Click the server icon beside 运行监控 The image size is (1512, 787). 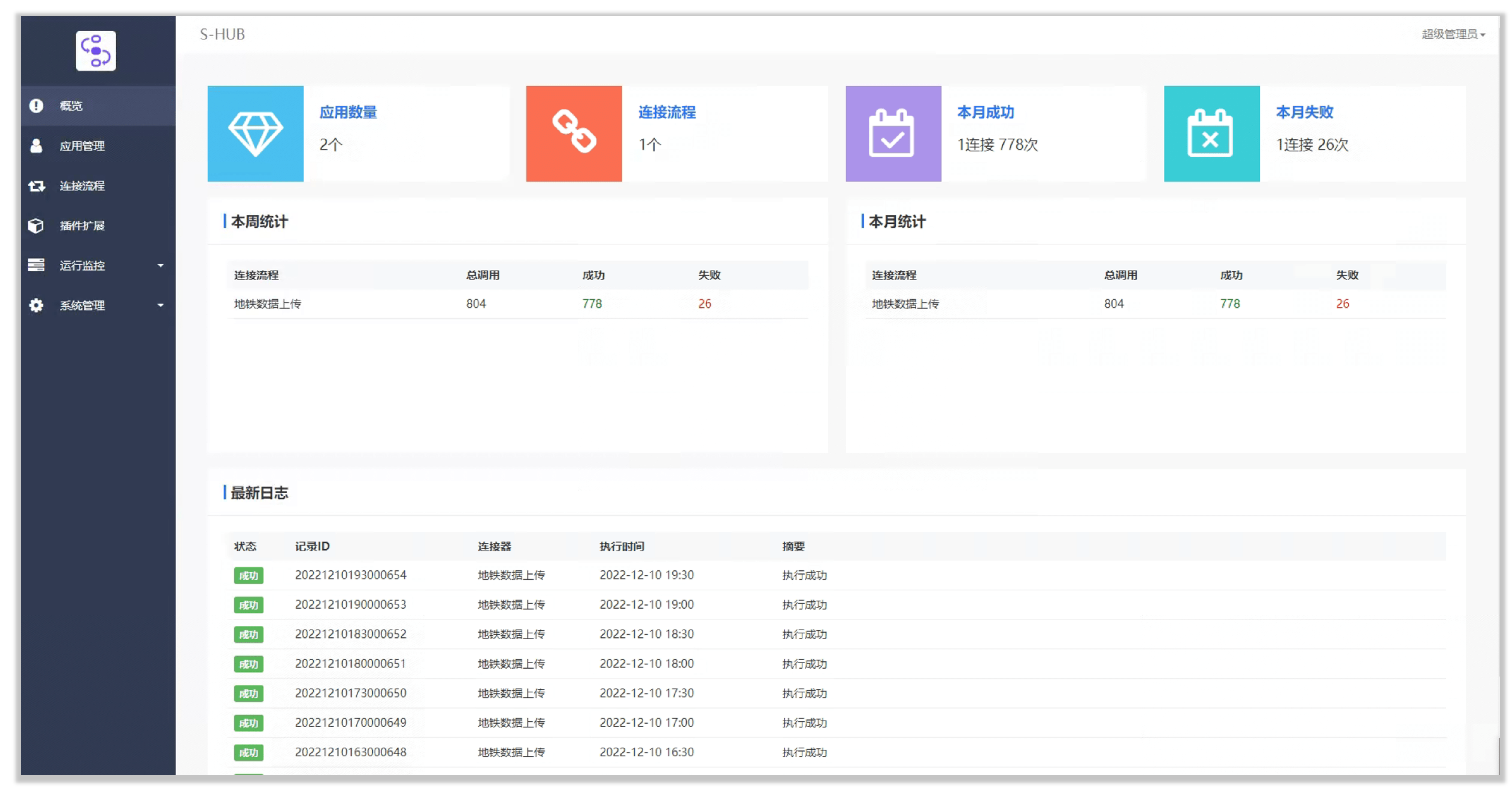click(37, 265)
